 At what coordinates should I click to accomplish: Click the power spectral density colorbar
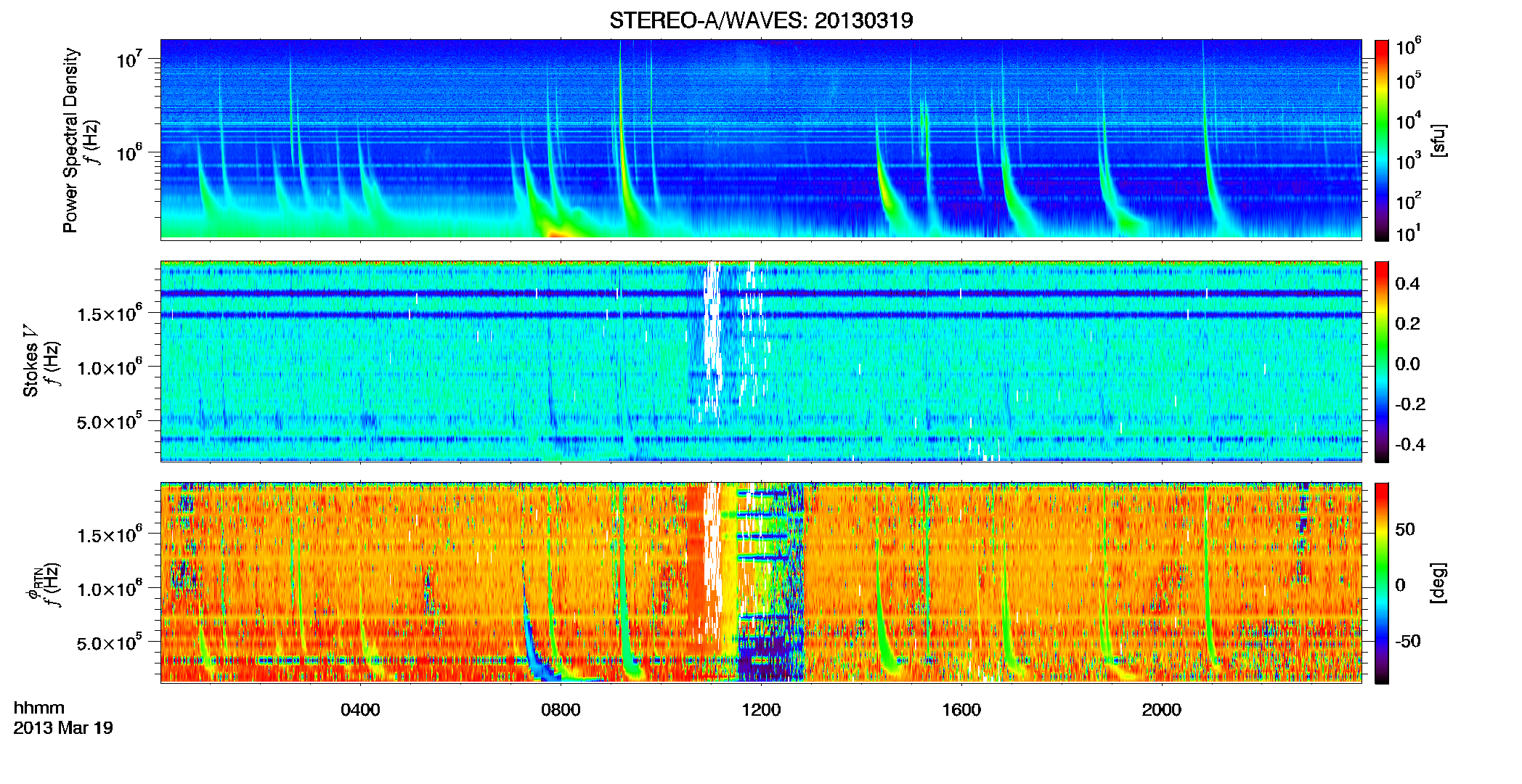(1382, 140)
